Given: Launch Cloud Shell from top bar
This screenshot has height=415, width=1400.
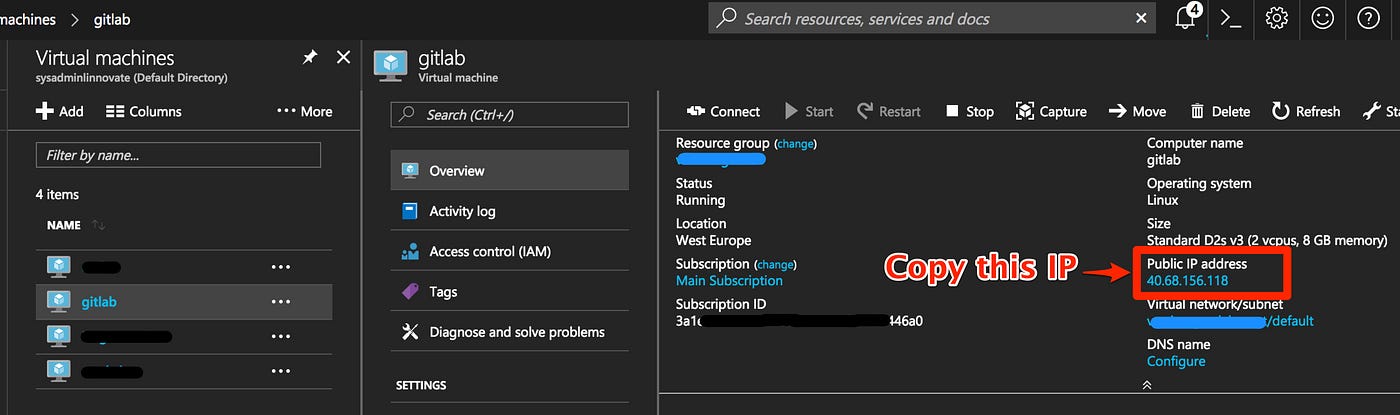Looking at the screenshot, I should [1231, 18].
